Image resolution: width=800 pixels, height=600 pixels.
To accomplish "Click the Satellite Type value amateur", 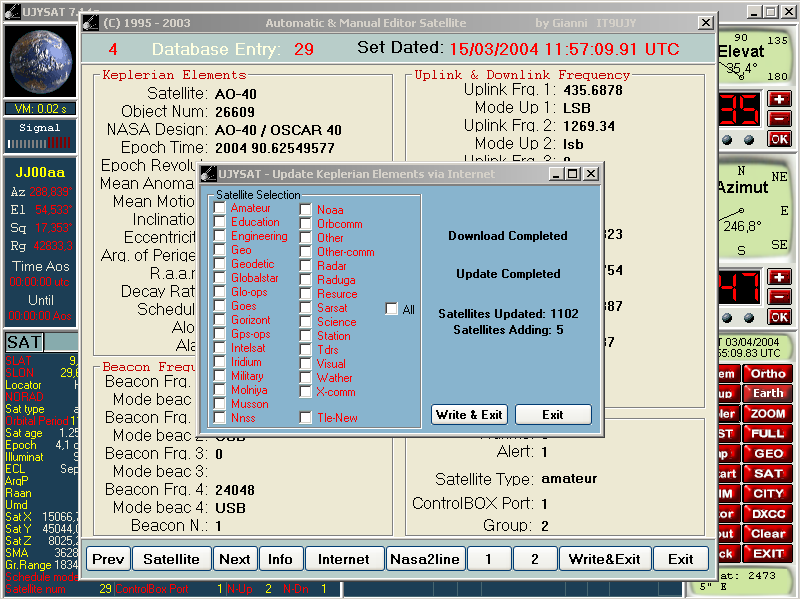I will 569,479.
